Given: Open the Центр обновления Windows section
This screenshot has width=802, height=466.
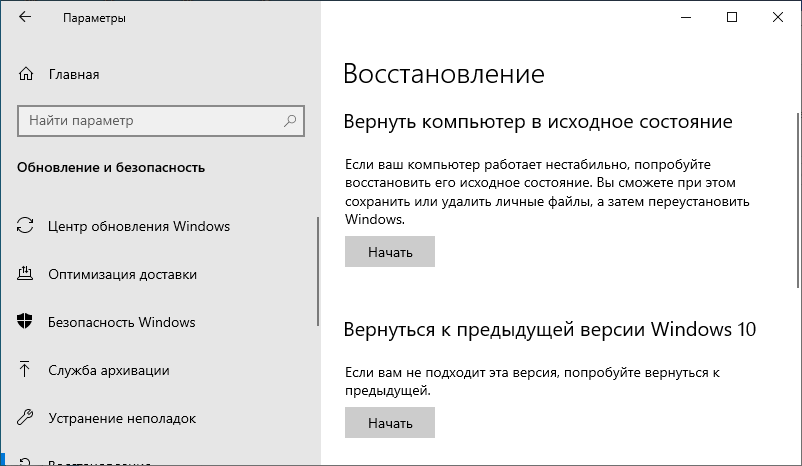Looking at the screenshot, I should 139,226.
